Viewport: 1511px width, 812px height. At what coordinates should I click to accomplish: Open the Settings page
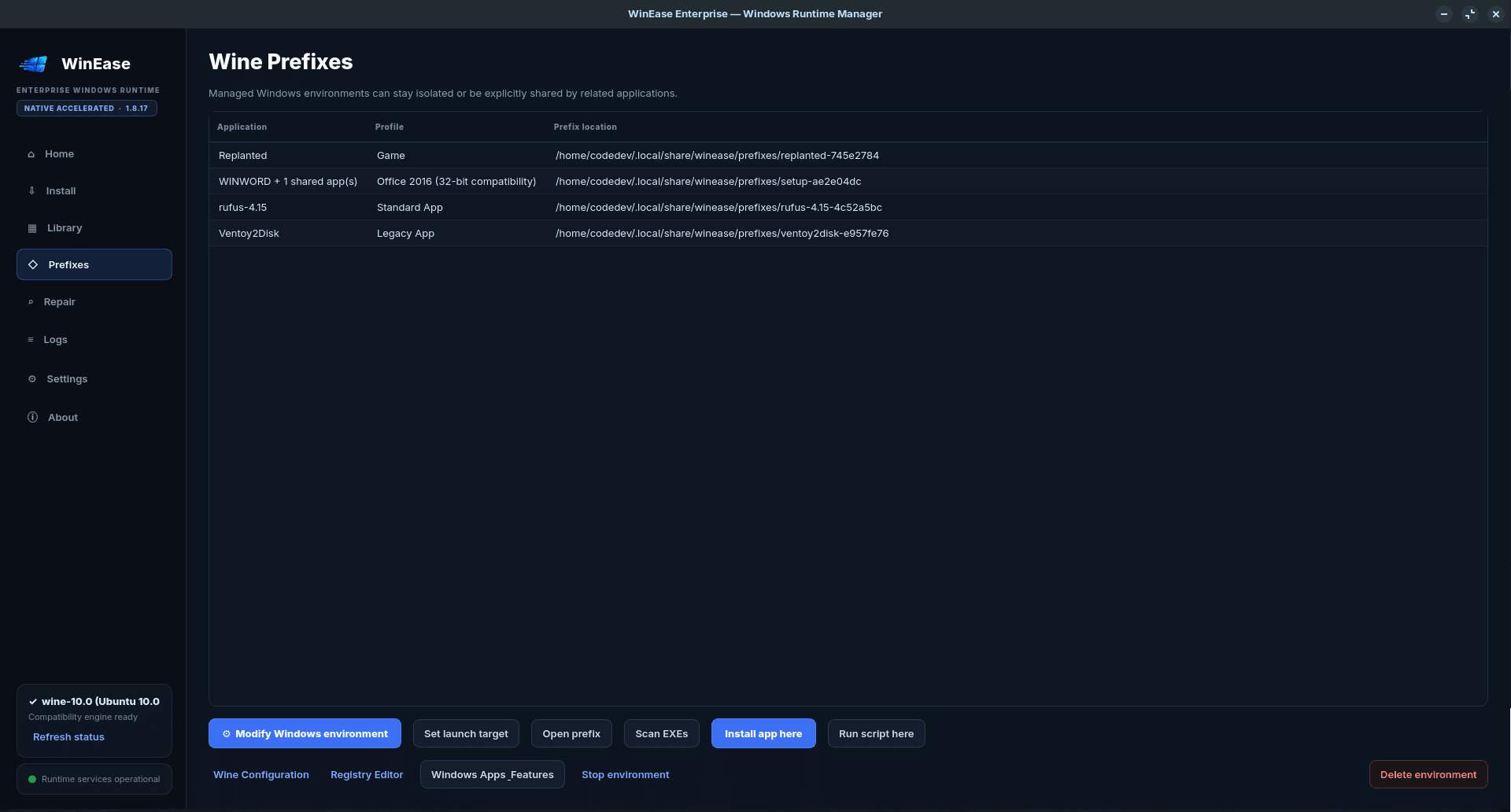click(94, 379)
